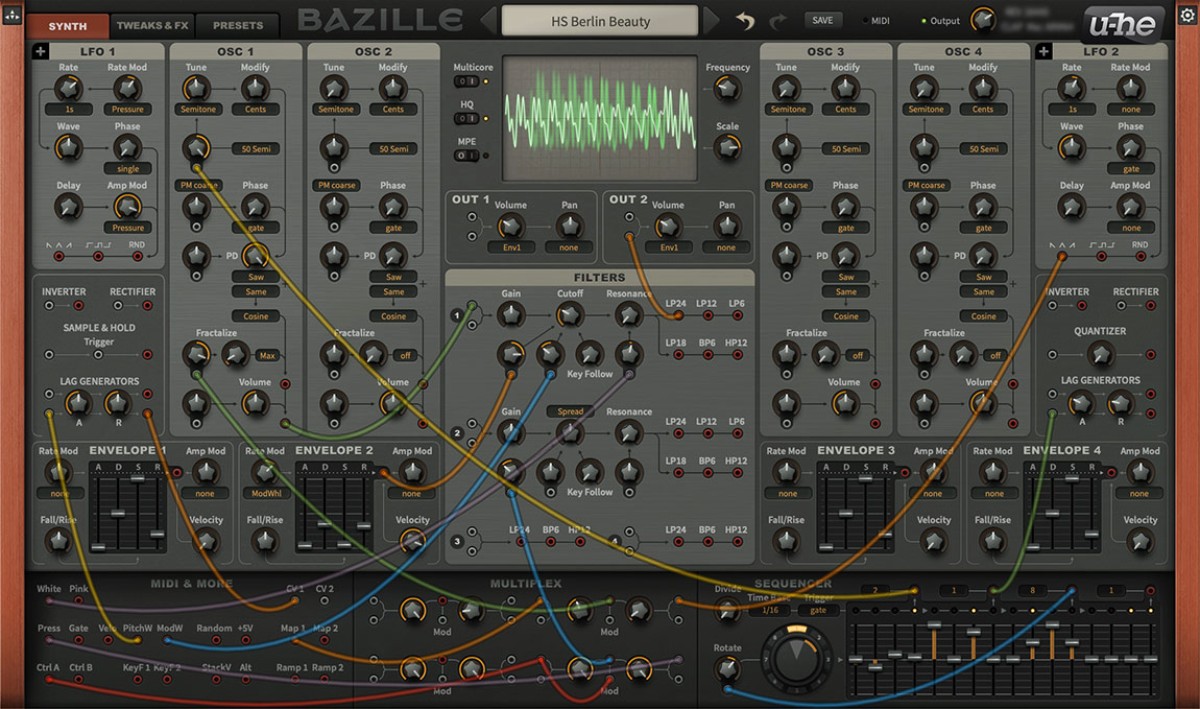Click the Ramp 2 jack in MIDI & More
1200x709 pixels.
tap(327, 680)
